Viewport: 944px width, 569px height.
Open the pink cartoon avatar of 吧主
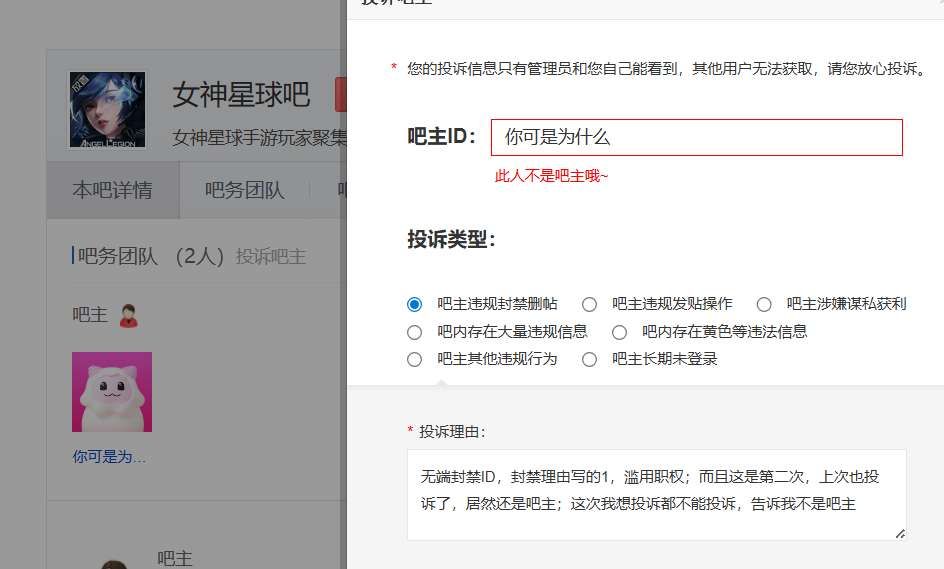(x=112, y=391)
